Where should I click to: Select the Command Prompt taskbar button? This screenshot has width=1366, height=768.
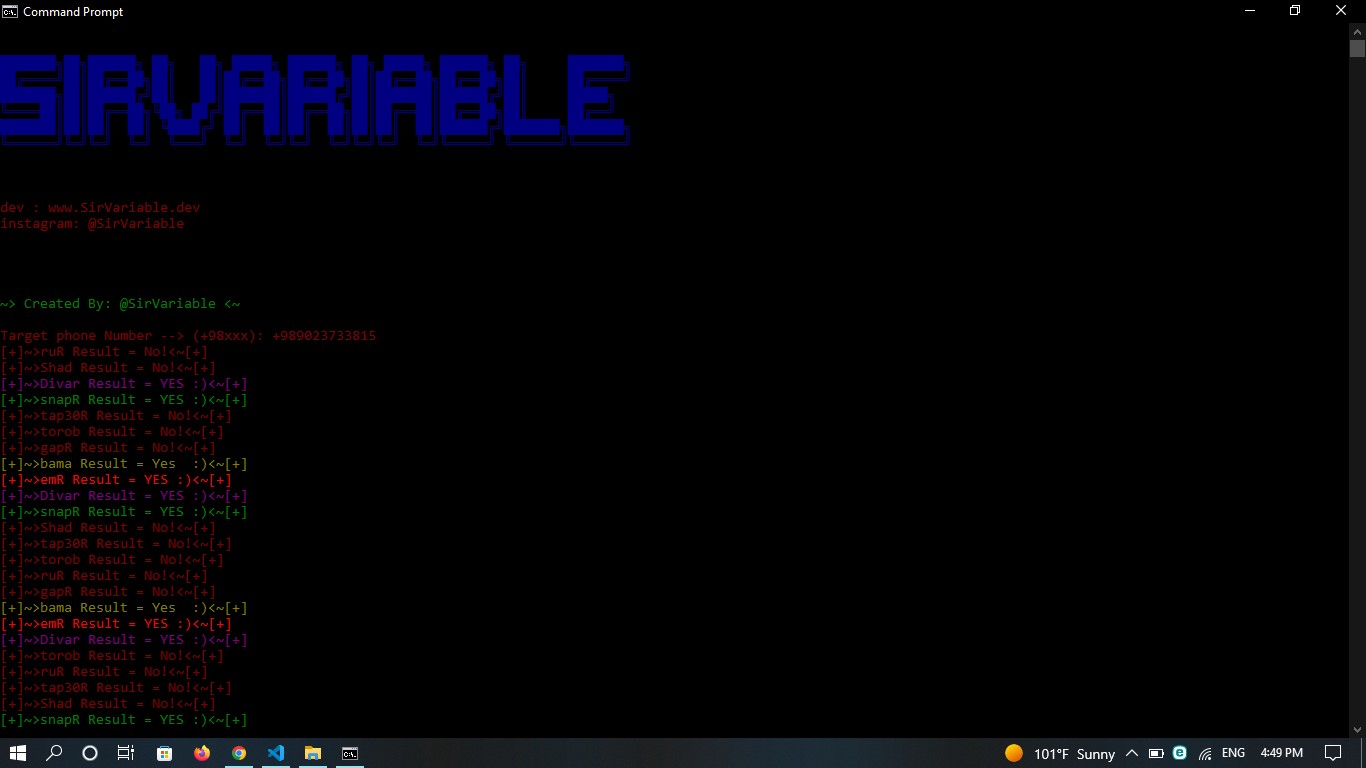coord(349,753)
